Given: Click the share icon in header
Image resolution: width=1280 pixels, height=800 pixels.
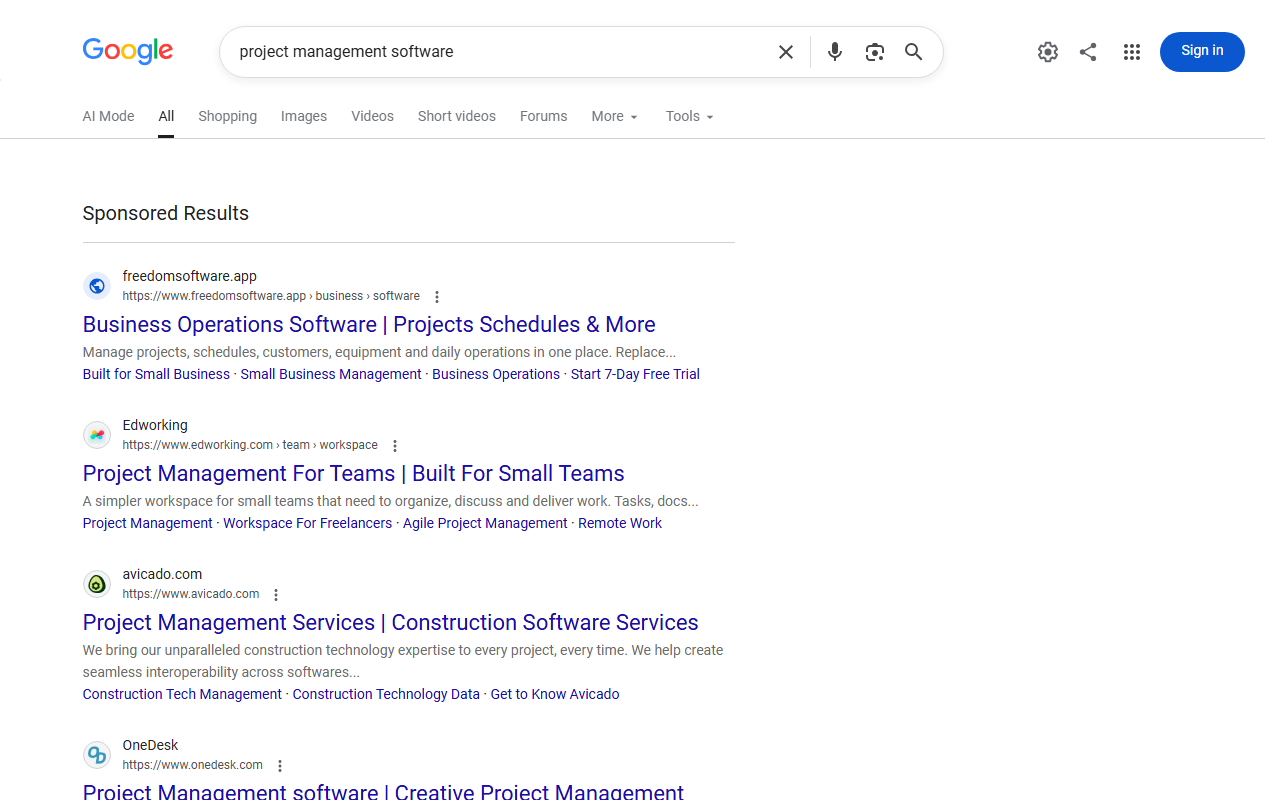Looking at the screenshot, I should [x=1088, y=52].
